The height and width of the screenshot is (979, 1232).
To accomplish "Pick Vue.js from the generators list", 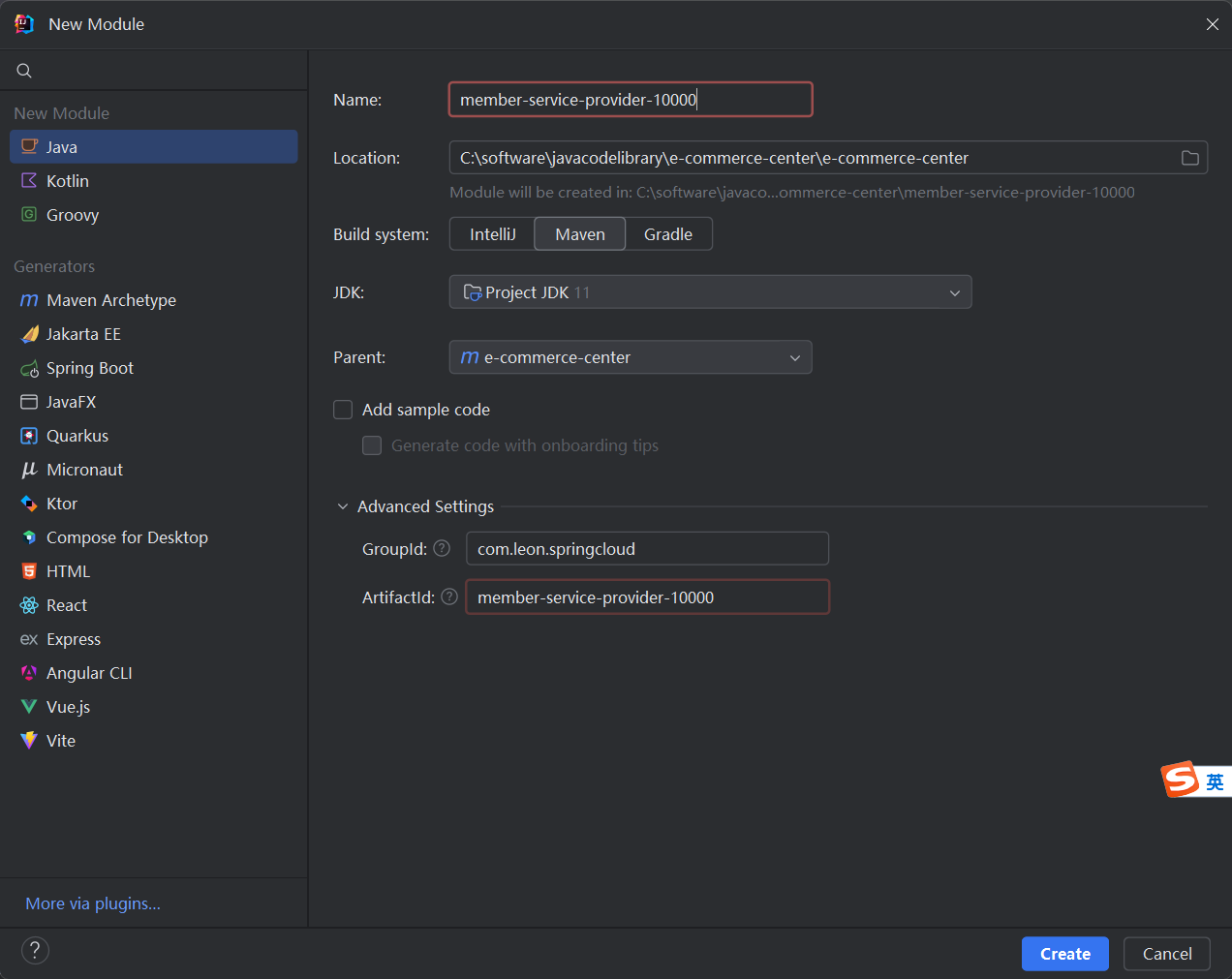I will click(x=68, y=707).
